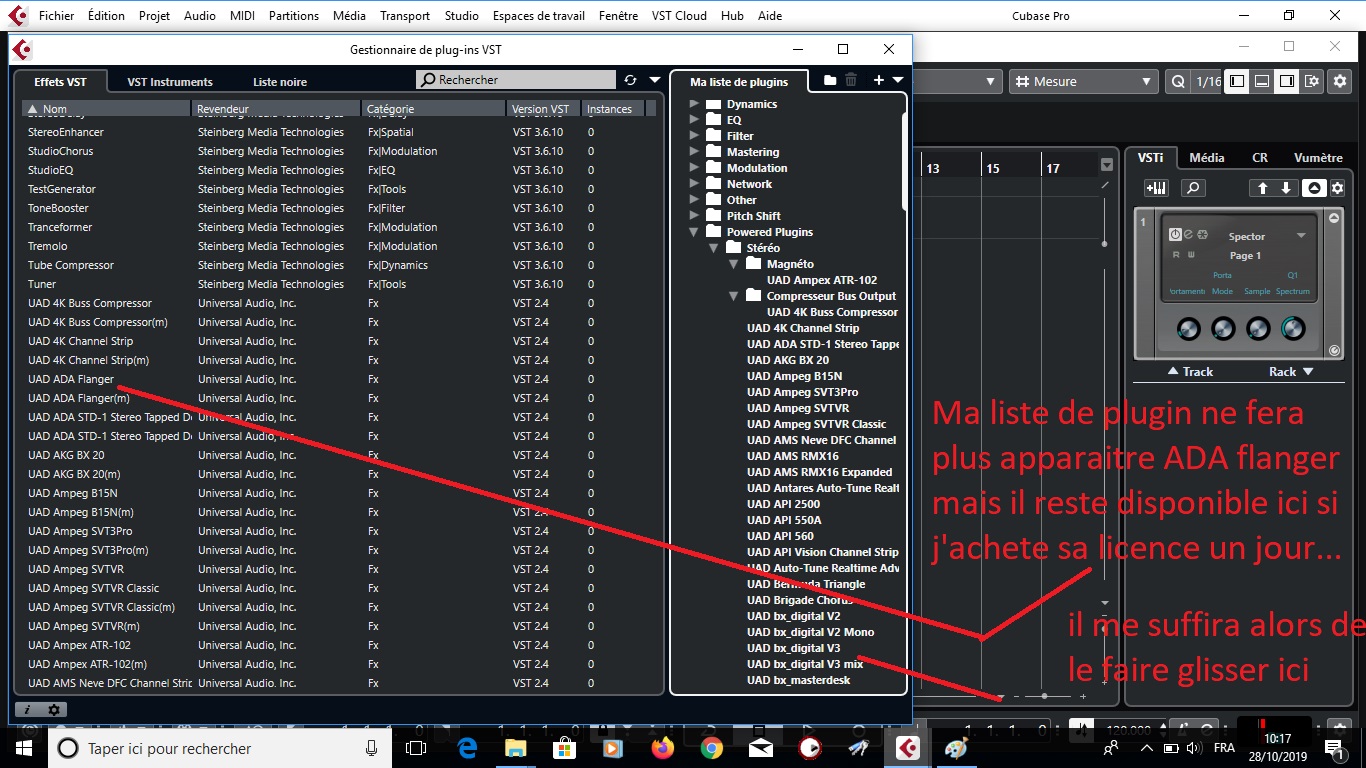Collapse the Powered Plugins folder
This screenshot has width=1366, height=768.
[x=692, y=231]
